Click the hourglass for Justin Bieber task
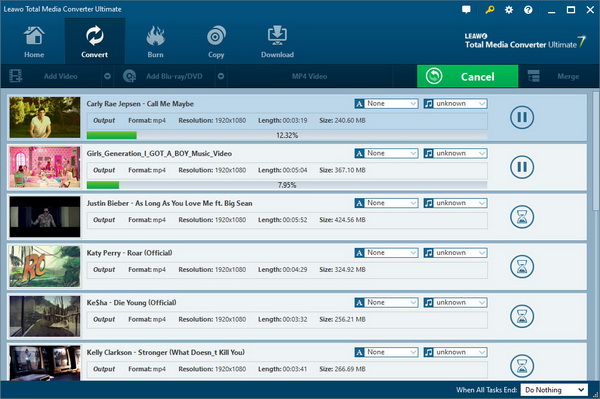600x399 pixels. click(522, 217)
